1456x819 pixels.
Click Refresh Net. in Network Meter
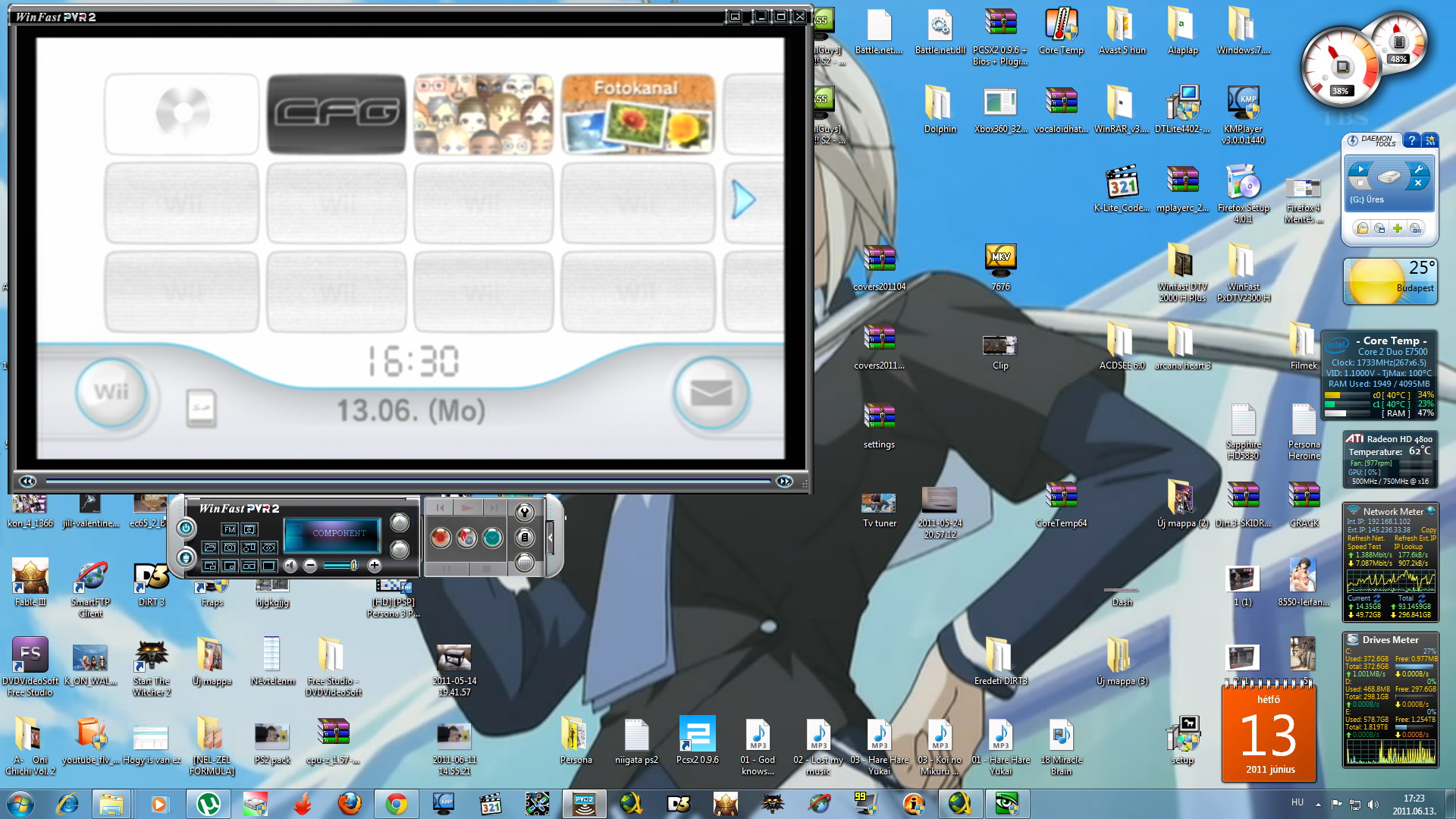1366,538
